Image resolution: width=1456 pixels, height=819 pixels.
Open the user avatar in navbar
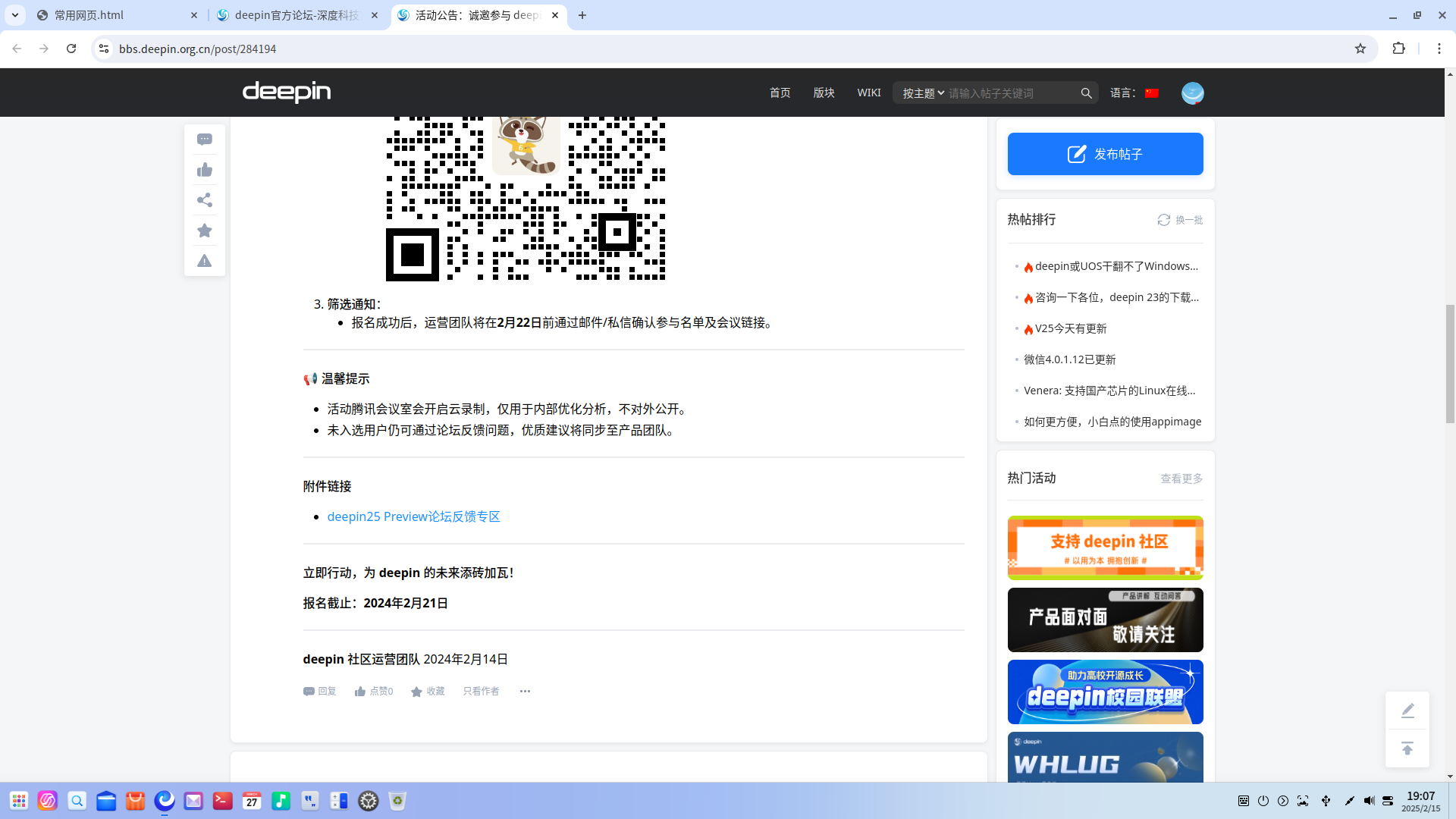click(1192, 93)
